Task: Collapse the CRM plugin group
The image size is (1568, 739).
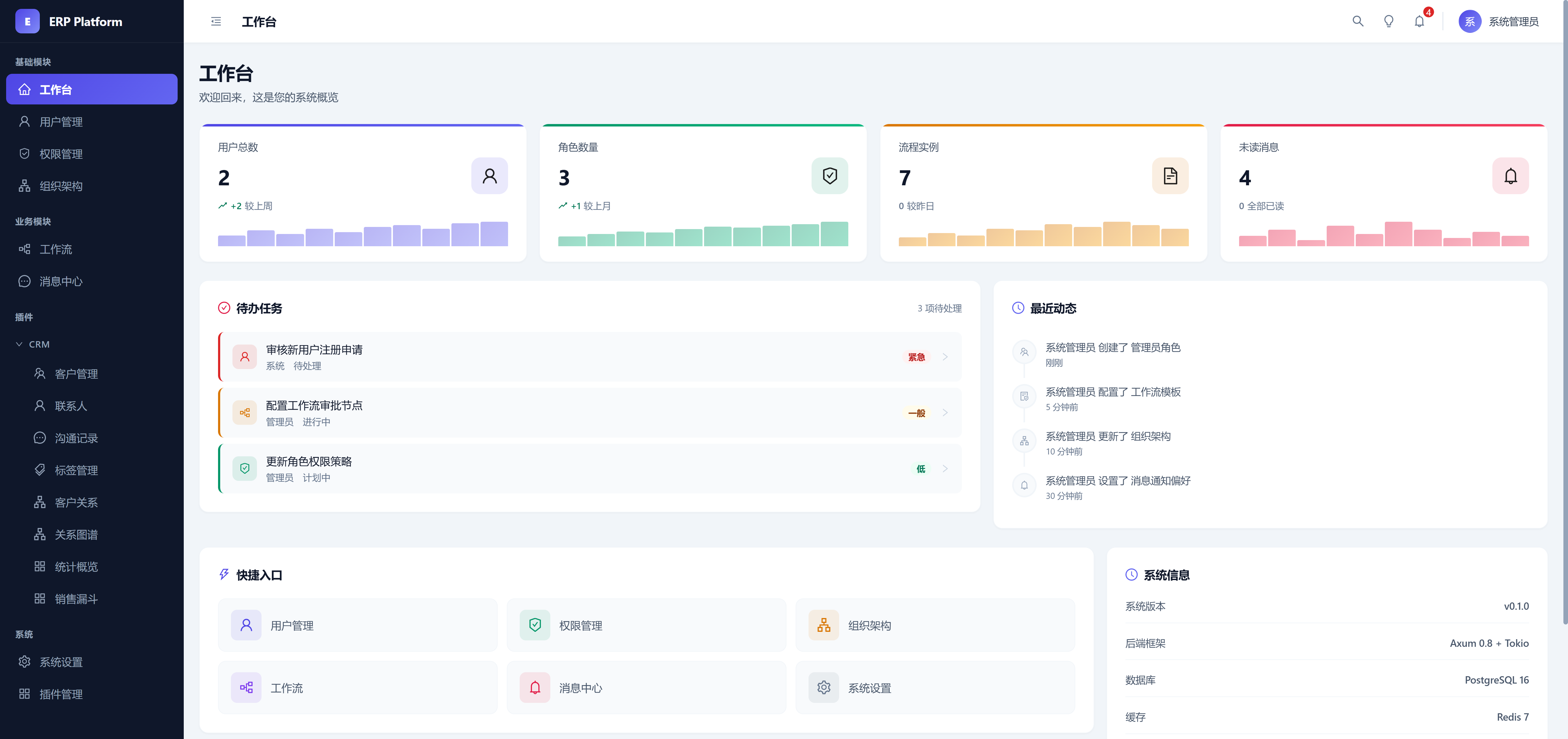Action: click(20, 344)
